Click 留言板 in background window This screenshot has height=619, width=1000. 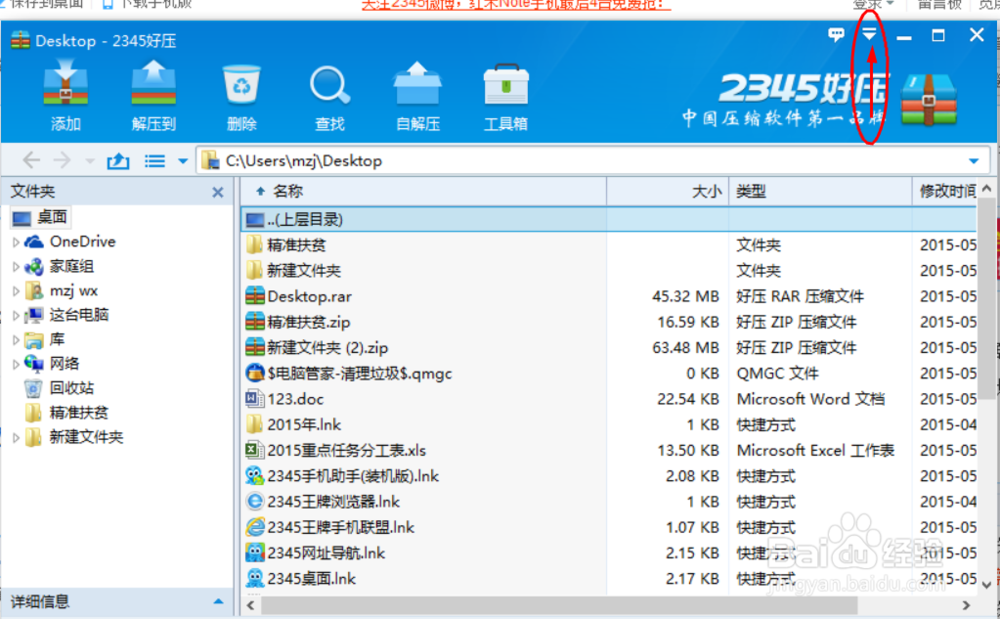click(939, 4)
